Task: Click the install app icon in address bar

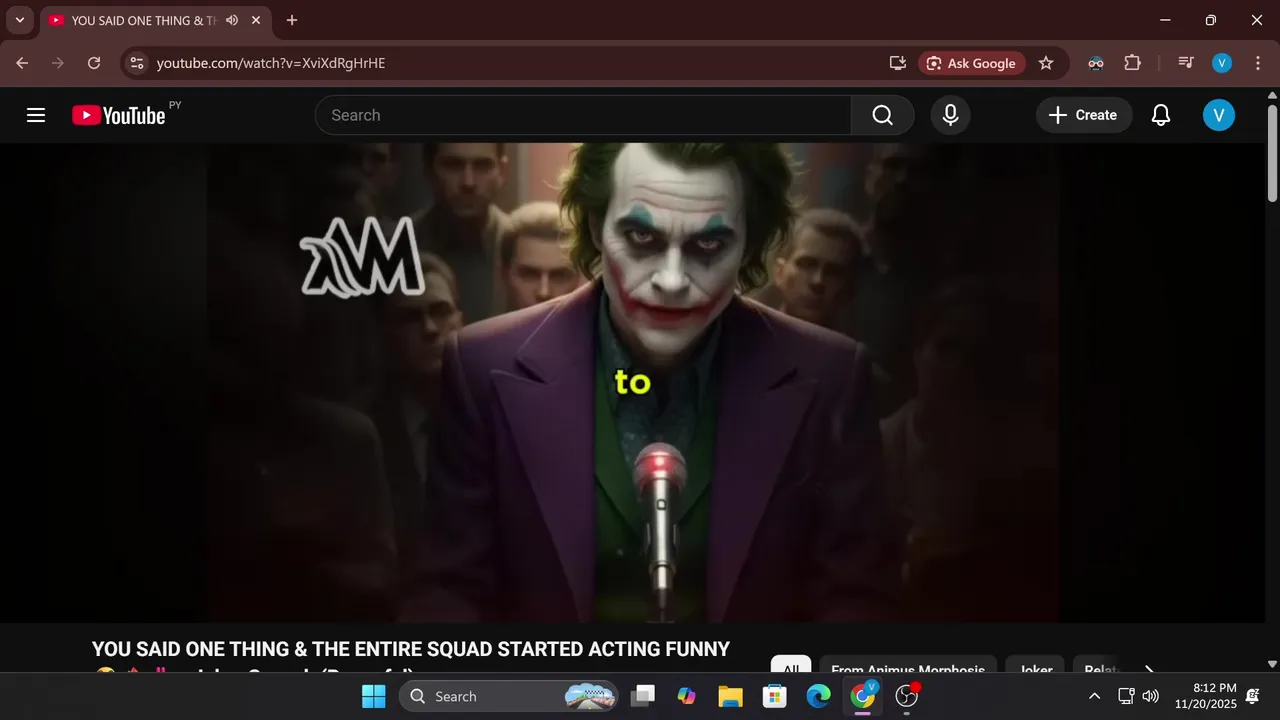Action: pyautogui.click(x=897, y=63)
